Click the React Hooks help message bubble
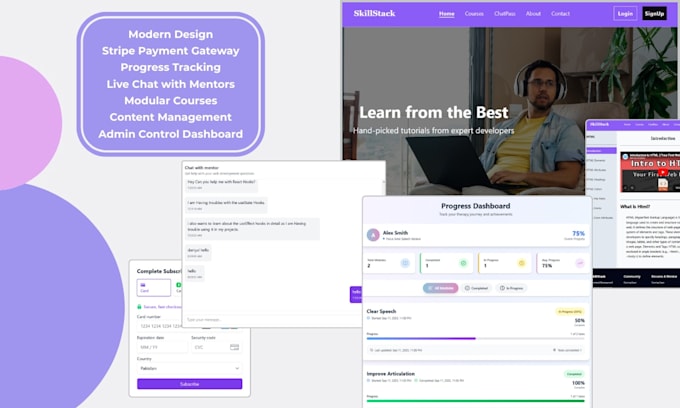 pos(221,185)
